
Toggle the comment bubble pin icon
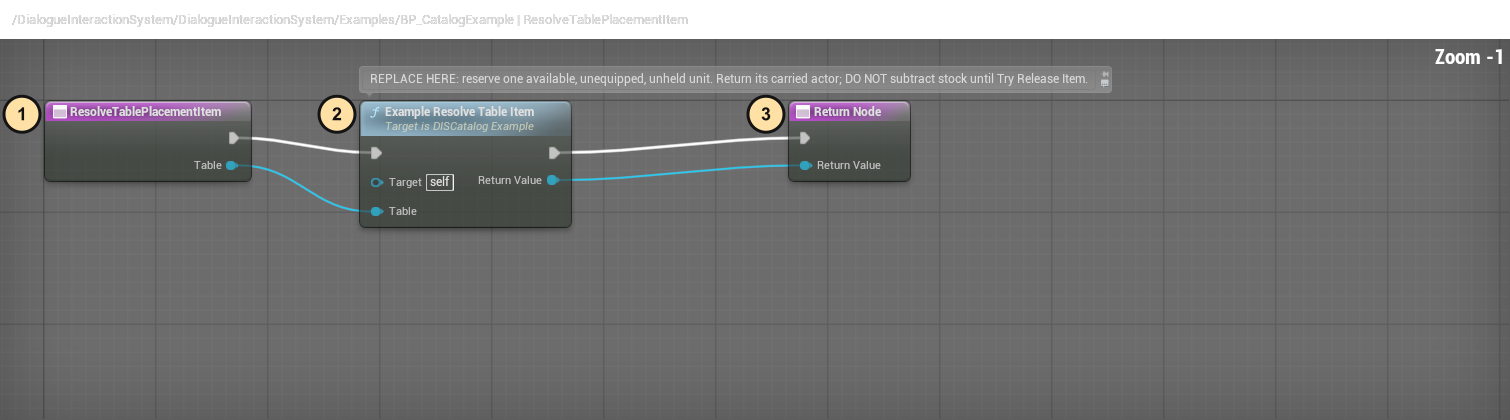point(1104,74)
